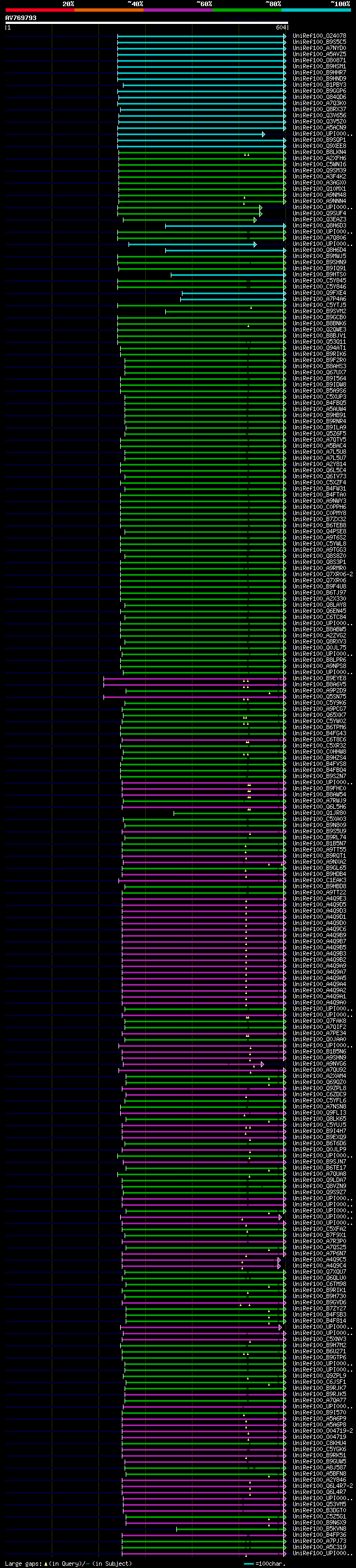Click the cyan ~100% identity legend bar
This screenshot has width=356, height=1568.
[x=316, y=10]
